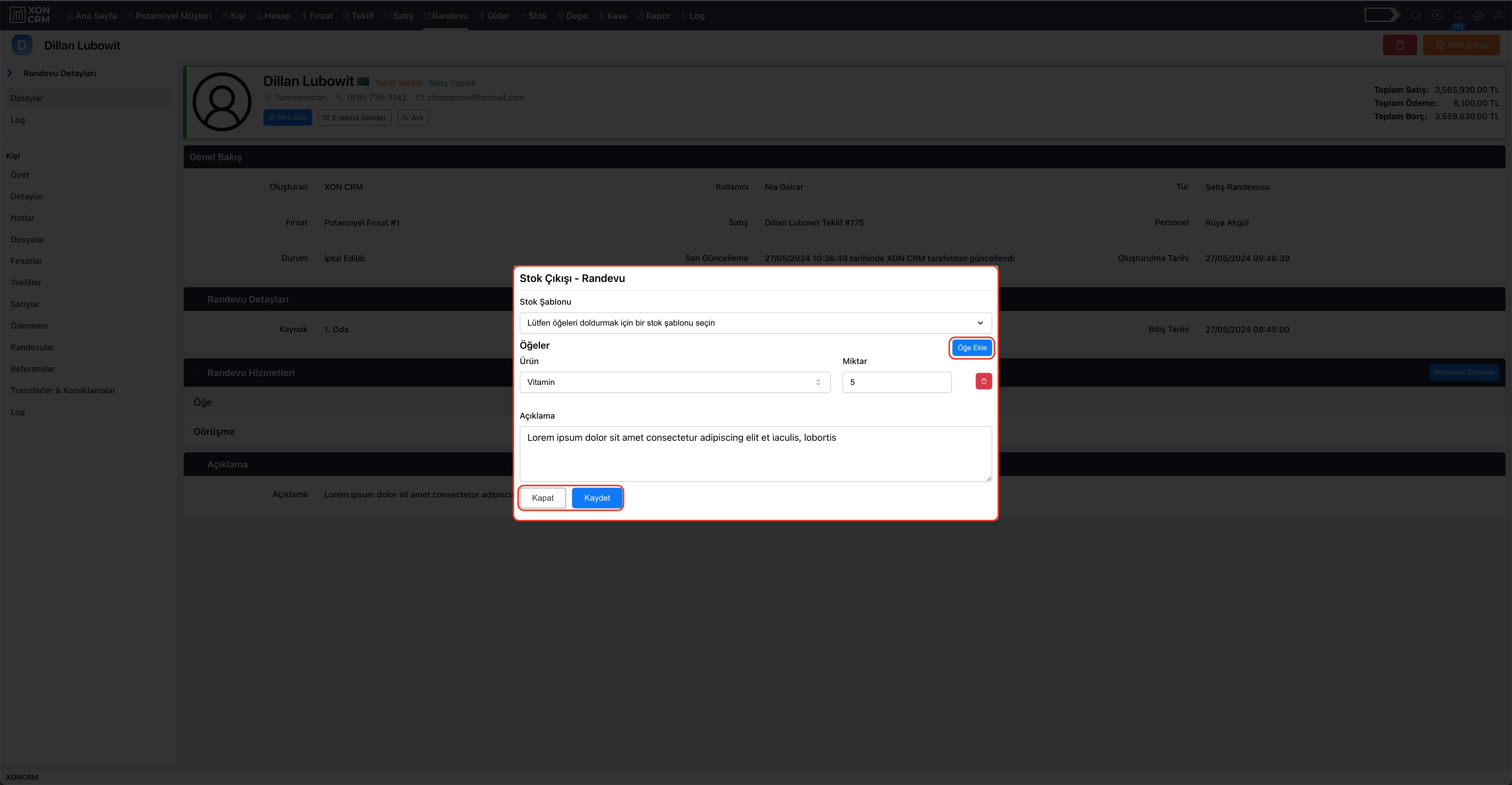Screen dimensions: 1512x785
Task: Click the XON CRM logo
Action: pos(30,15)
